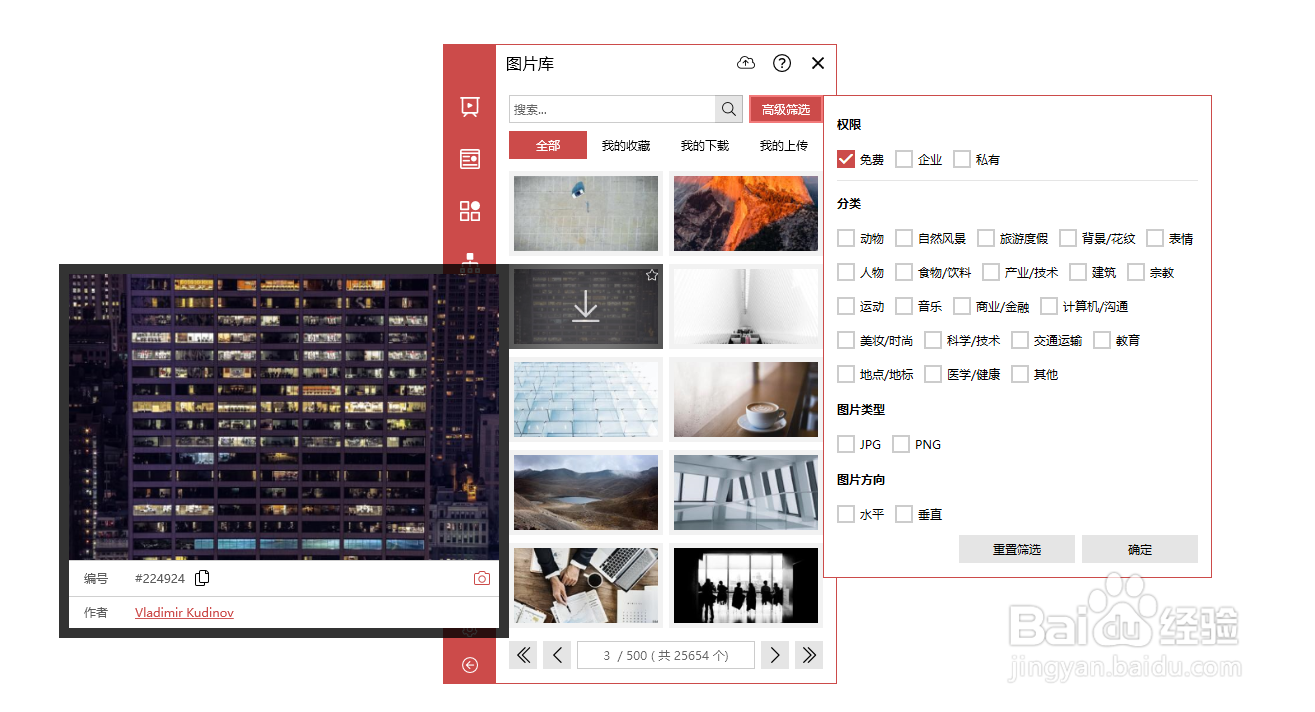This screenshot has width=1315, height=712.
Task: Filter by PNG image type
Action: click(x=901, y=444)
